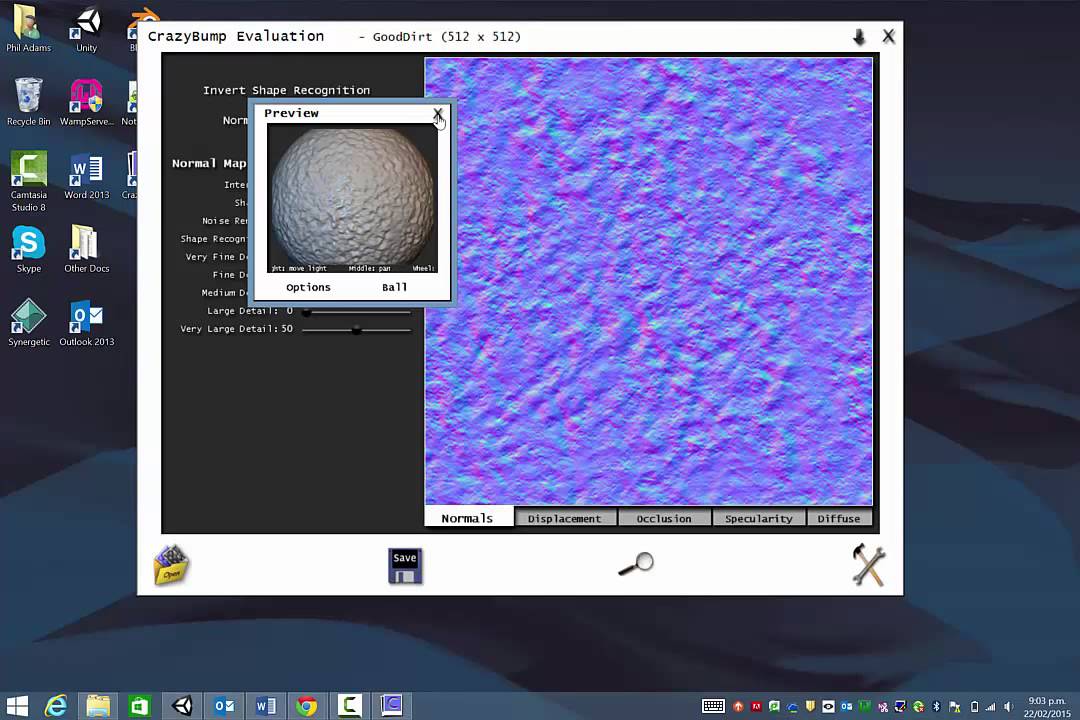The width and height of the screenshot is (1080, 720).
Task: Switch to the Displacement tab
Action: (x=565, y=519)
